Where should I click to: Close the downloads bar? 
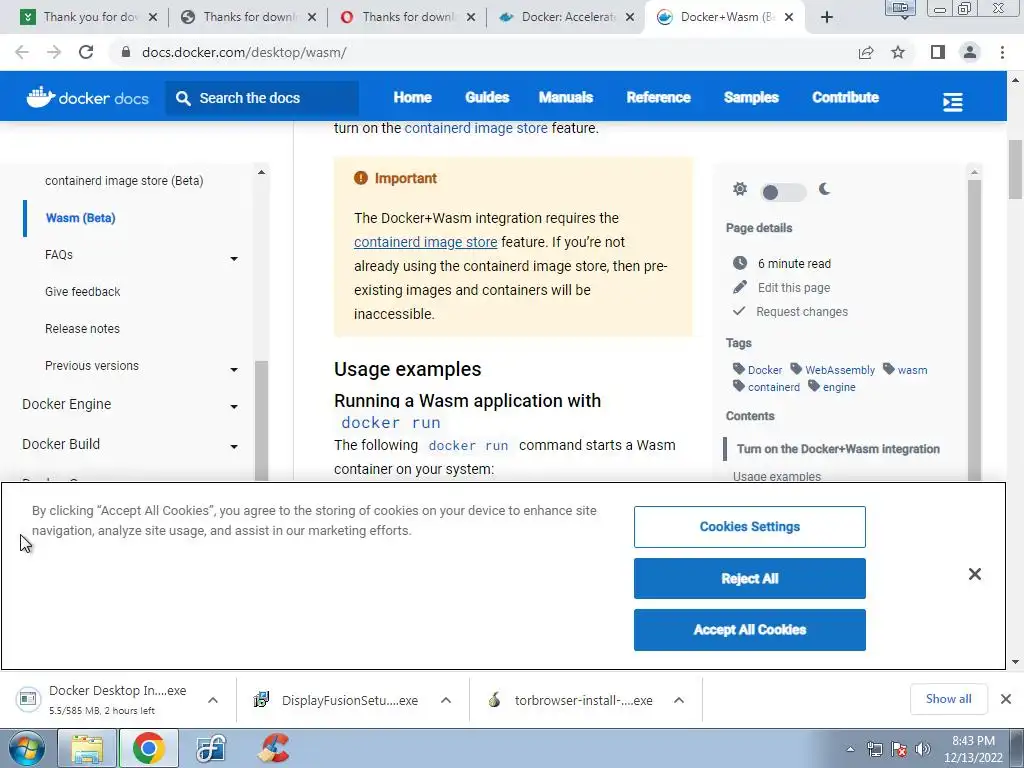[x=1006, y=699]
